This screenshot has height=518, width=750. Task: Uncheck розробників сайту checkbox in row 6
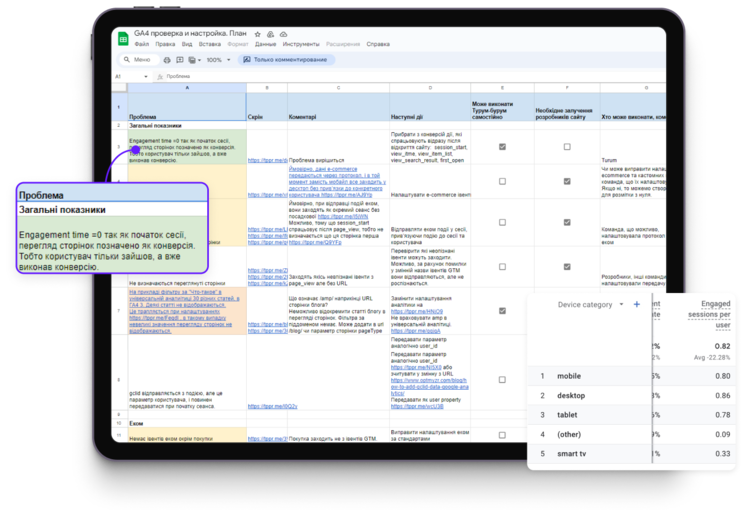[567, 267]
